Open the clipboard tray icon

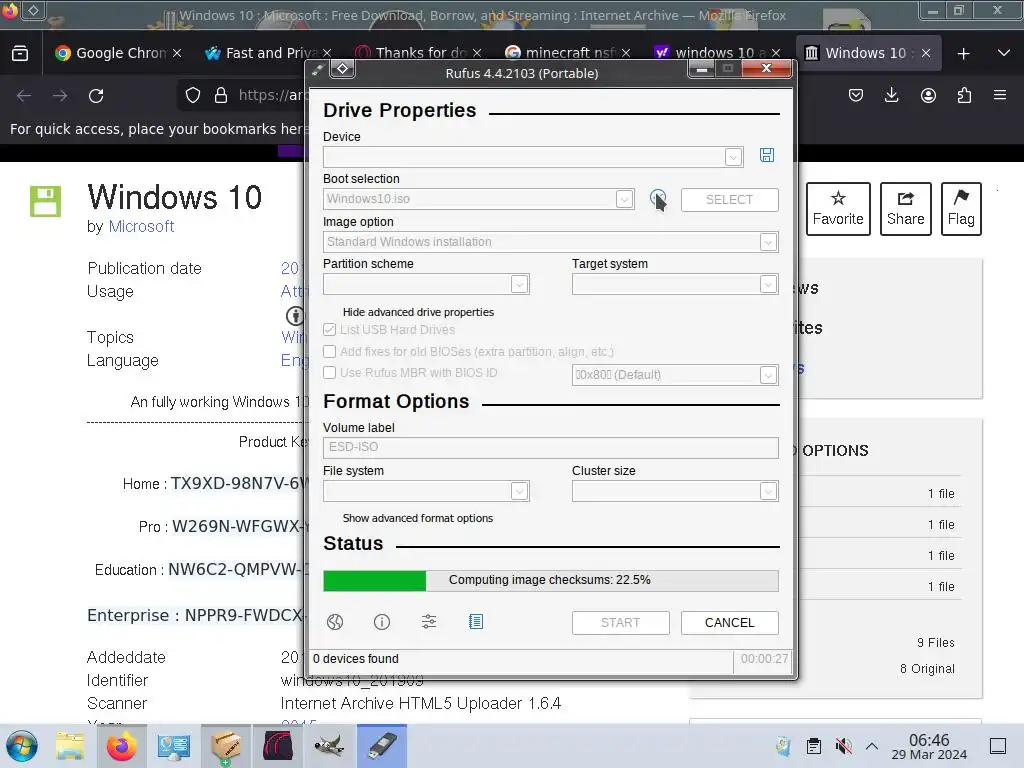coord(814,746)
